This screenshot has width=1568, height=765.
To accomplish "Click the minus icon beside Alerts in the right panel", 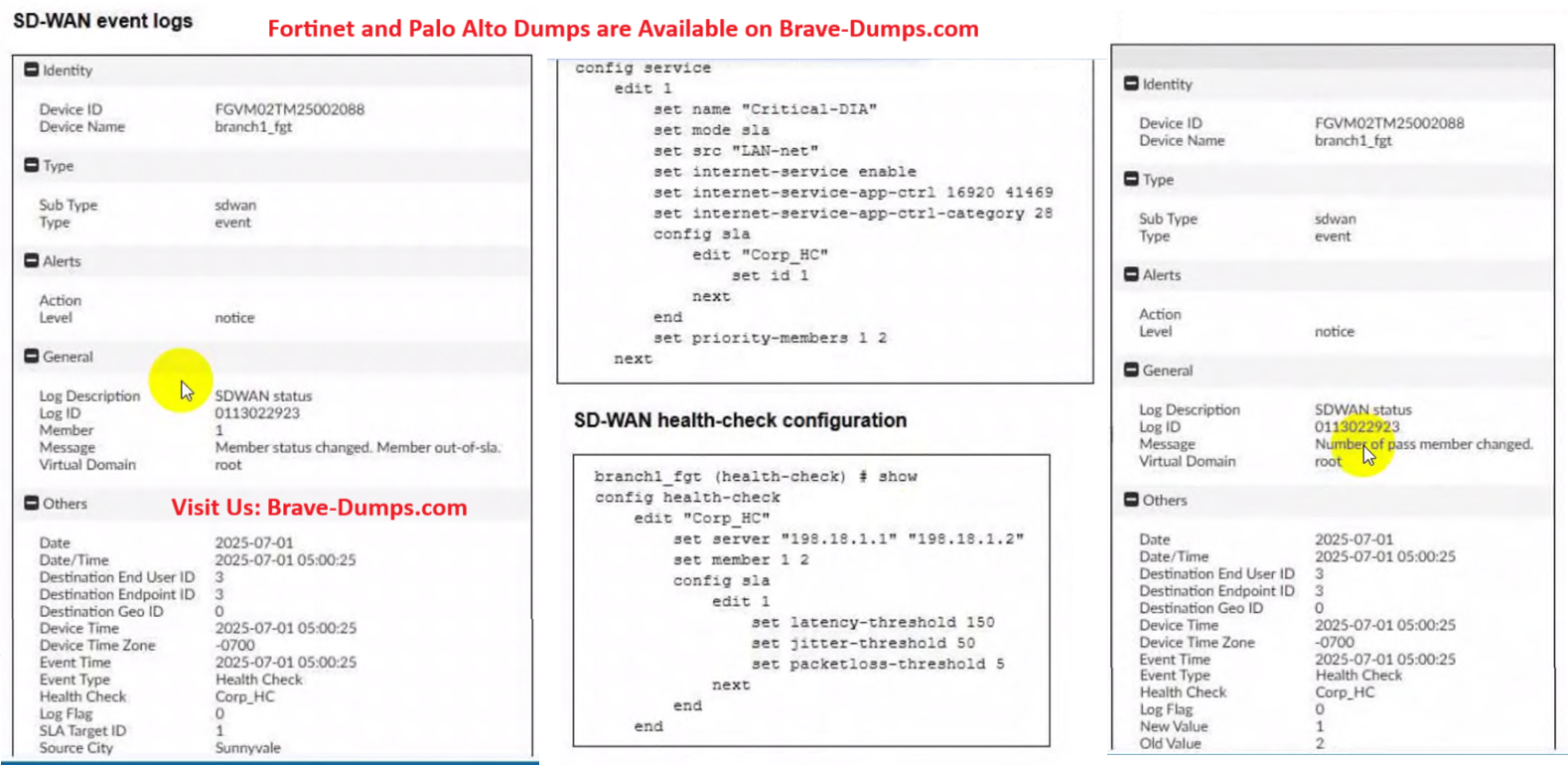I will (x=1131, y=274).
